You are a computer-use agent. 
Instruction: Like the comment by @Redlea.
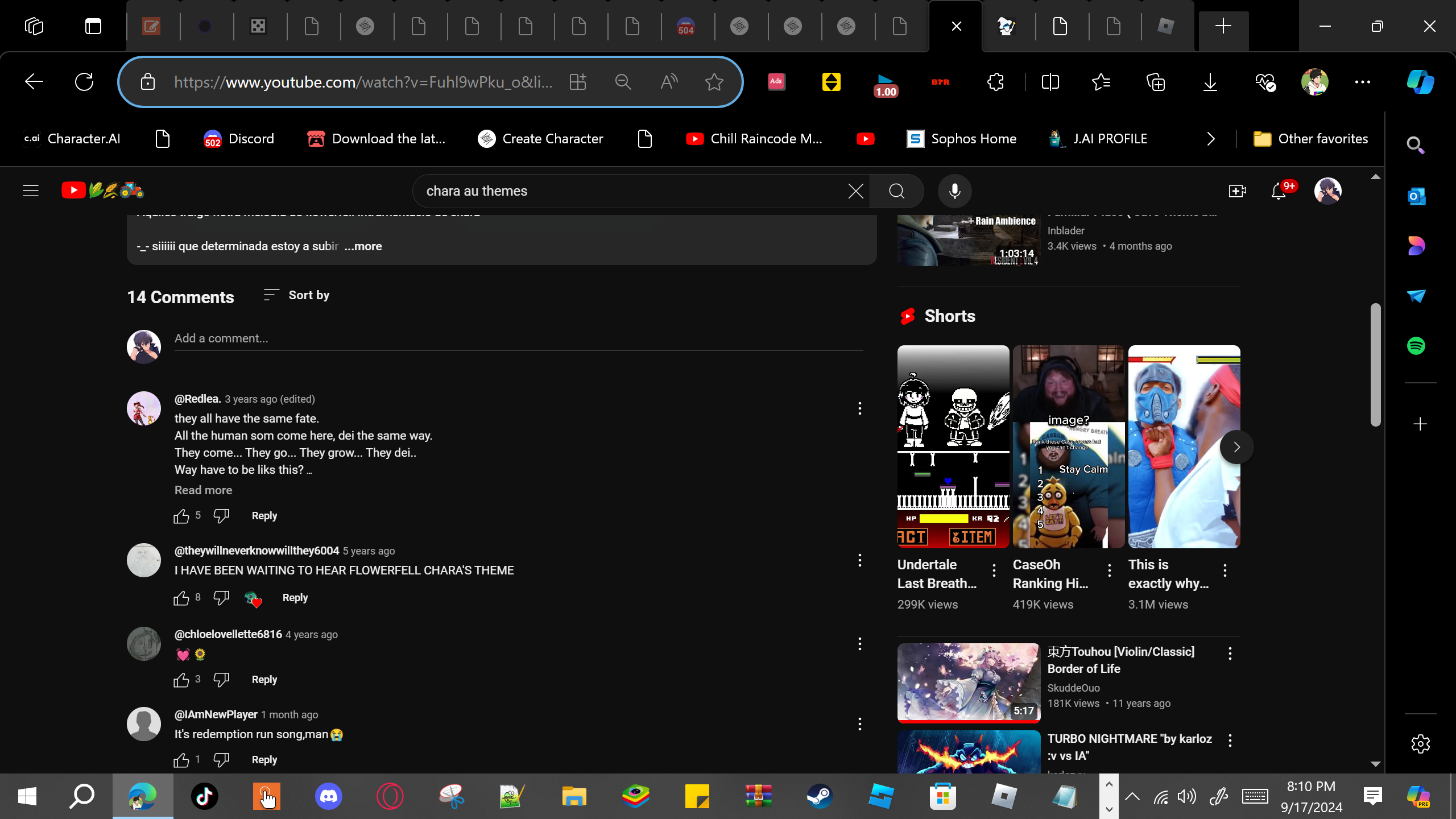coord(181,516)
